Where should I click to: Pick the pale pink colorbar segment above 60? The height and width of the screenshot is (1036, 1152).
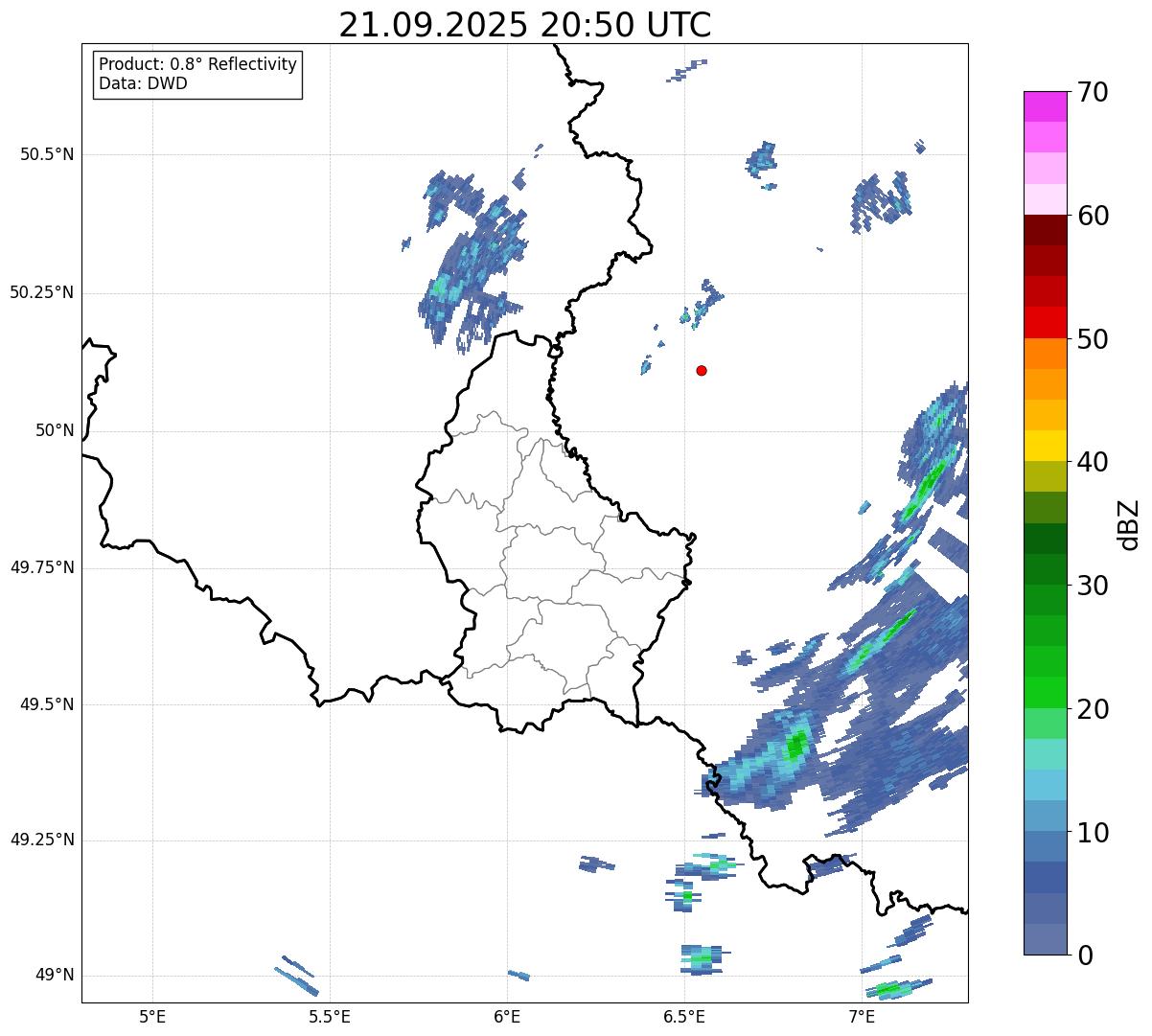1045,200
